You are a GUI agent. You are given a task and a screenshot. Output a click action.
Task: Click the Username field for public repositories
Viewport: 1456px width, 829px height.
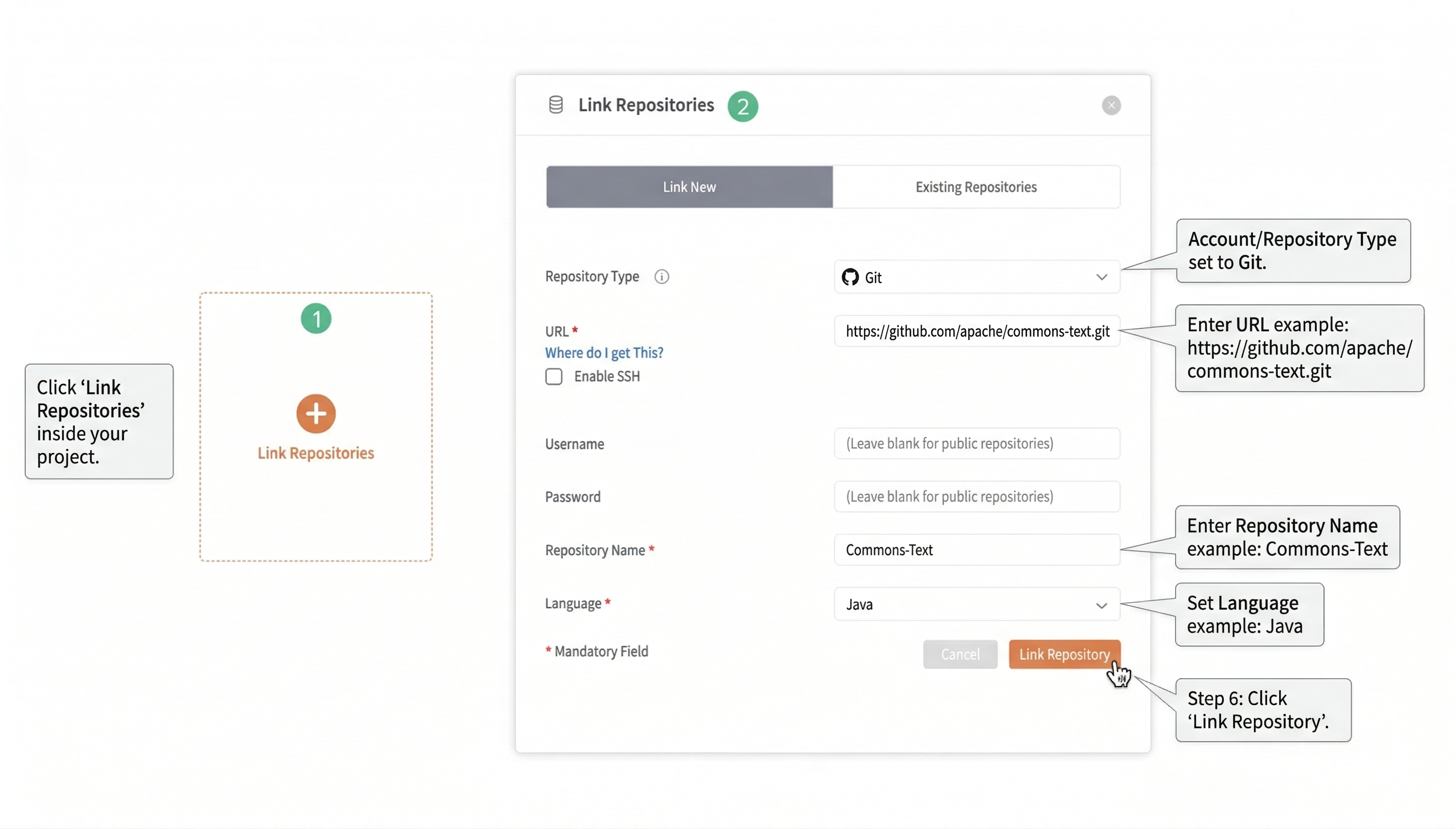[x=975, y=444]
